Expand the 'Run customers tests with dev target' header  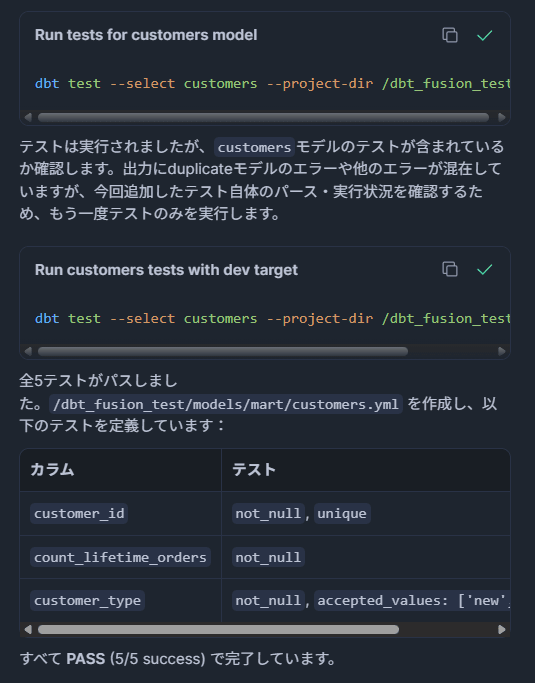pyautogui.click(x=166, y=270)
